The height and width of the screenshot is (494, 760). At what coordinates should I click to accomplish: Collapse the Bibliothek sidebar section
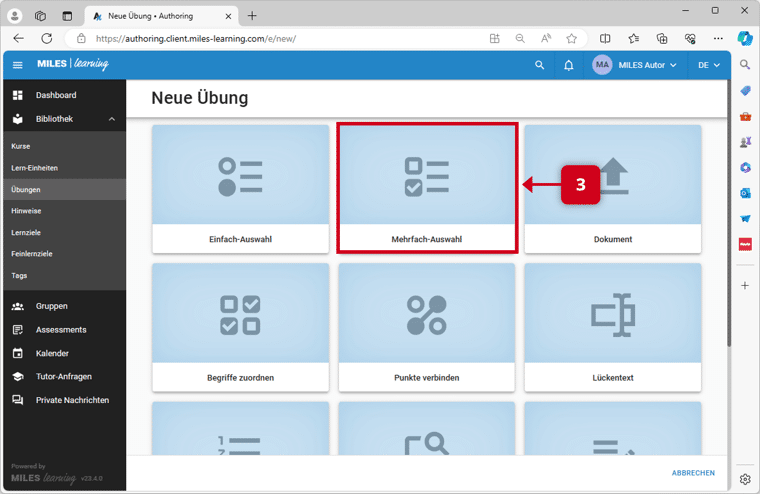[111, 119]
